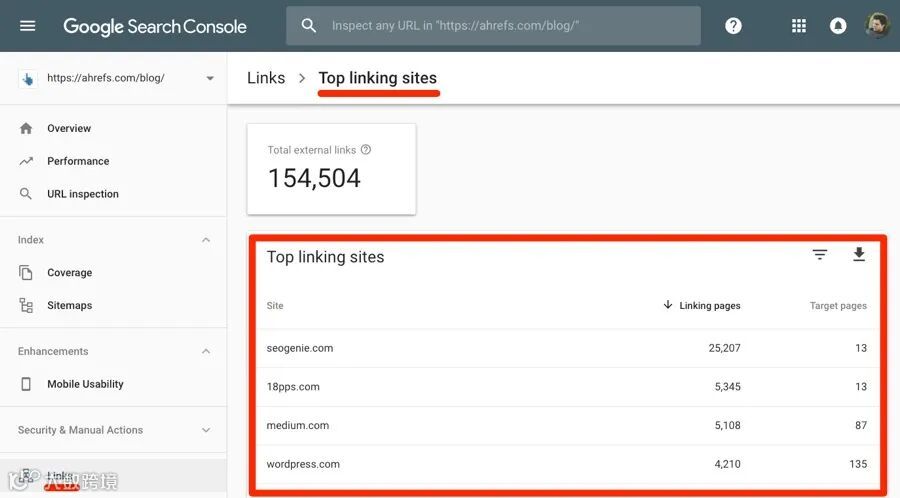Collapse the Enhancements section chevron
The height and width of the screenshot is (498, 900).
click(x=206, y=351)
